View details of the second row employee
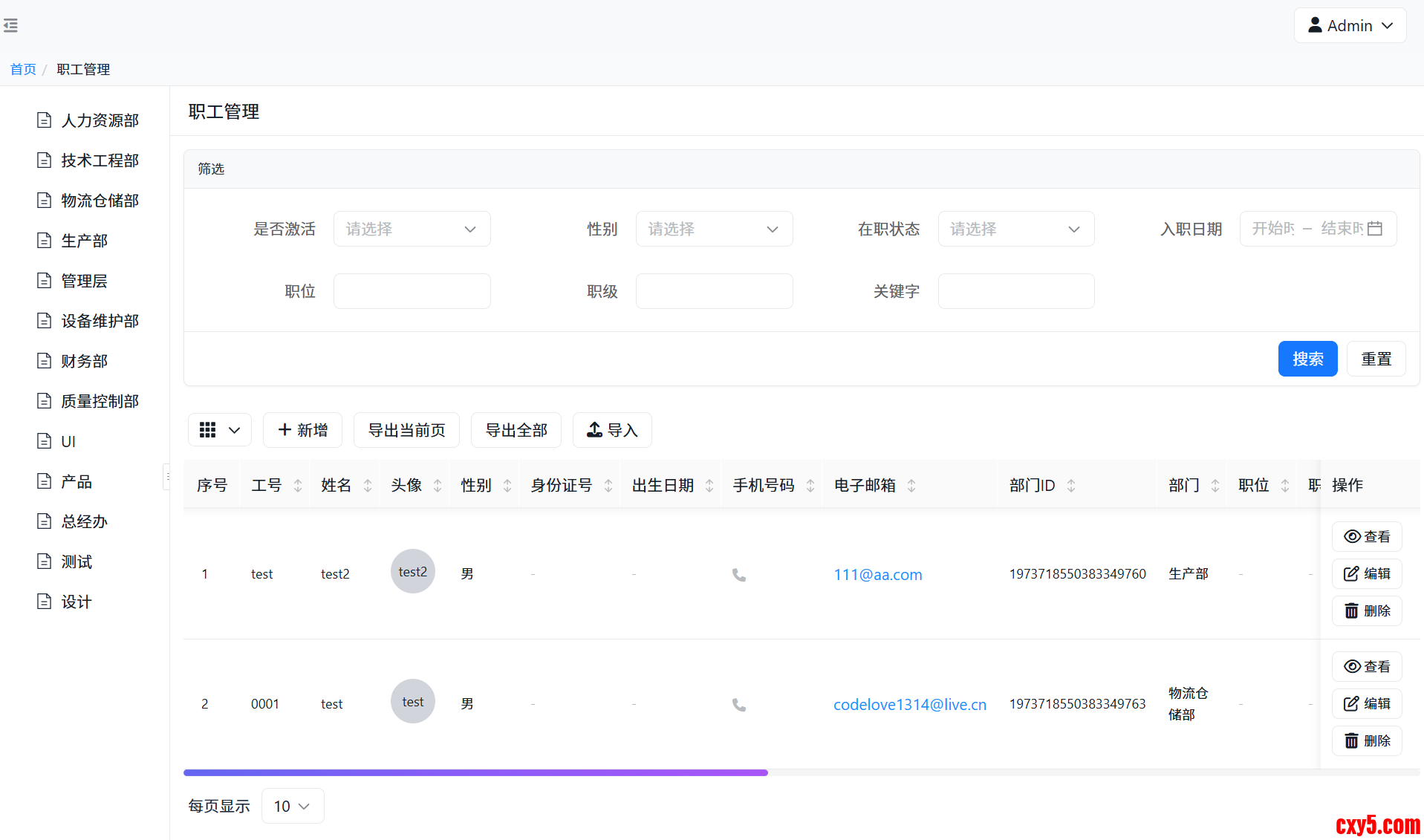The height and width of the screenshot is (840, 1424). [1366, 666]
